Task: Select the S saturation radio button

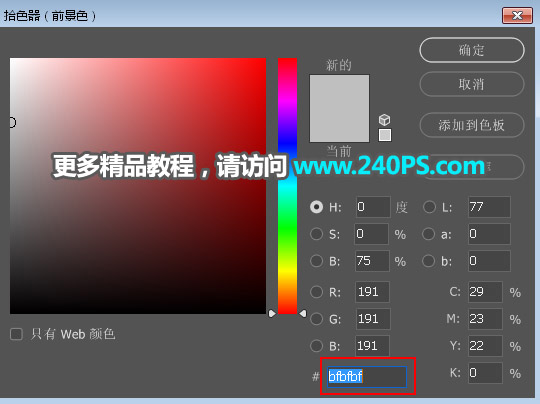Action: pos(316,234)
